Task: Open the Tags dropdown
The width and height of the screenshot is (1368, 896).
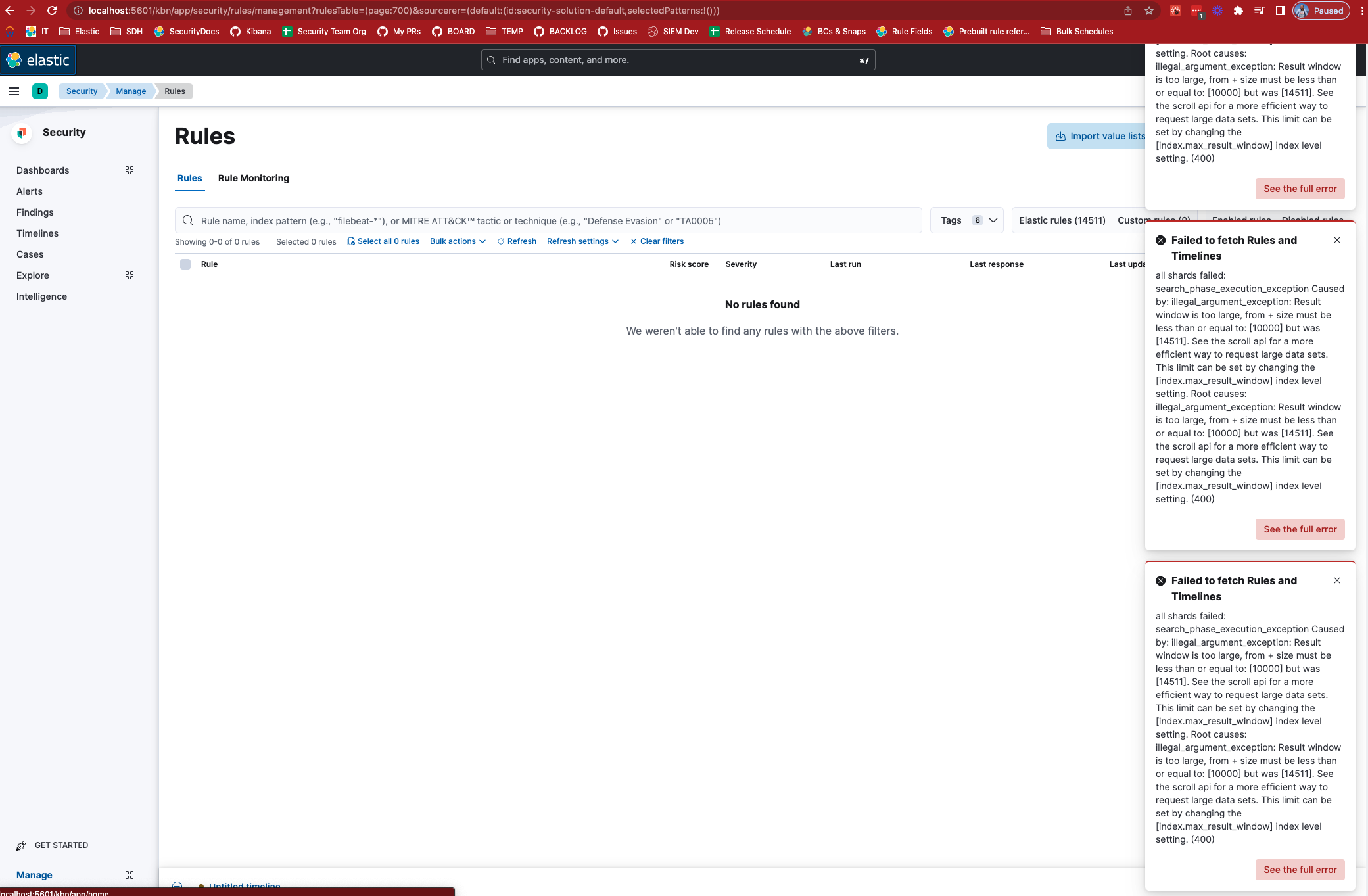Action: pyautogui.click(x=966, y=220)
